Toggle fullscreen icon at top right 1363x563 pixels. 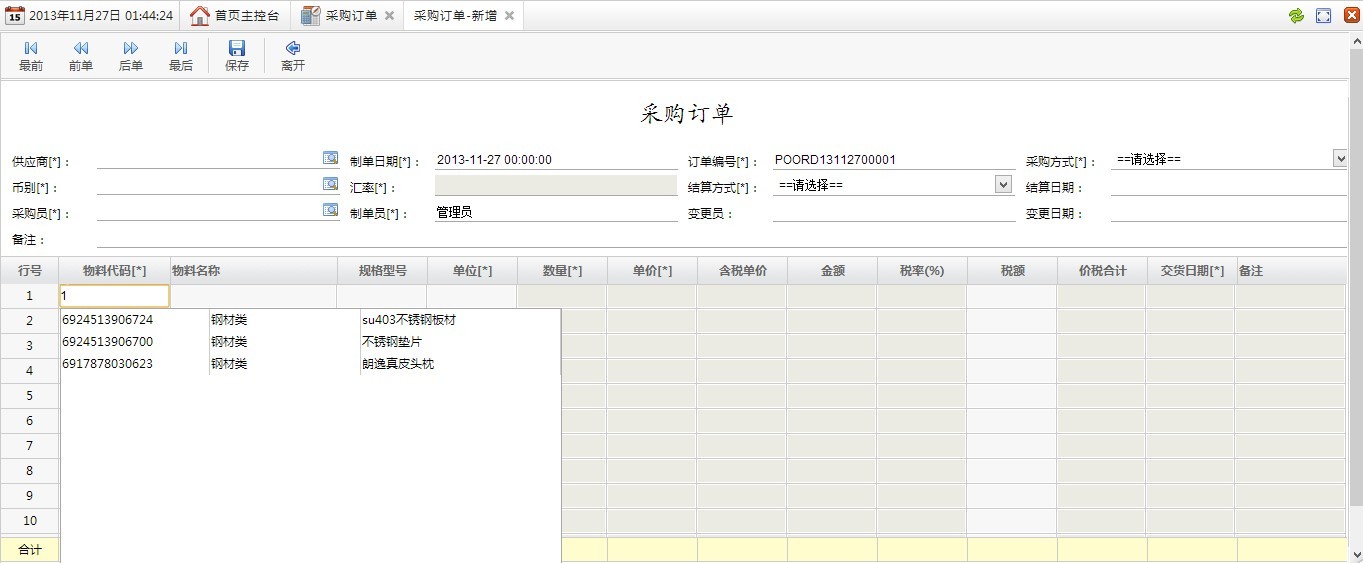click(1324, 16)
